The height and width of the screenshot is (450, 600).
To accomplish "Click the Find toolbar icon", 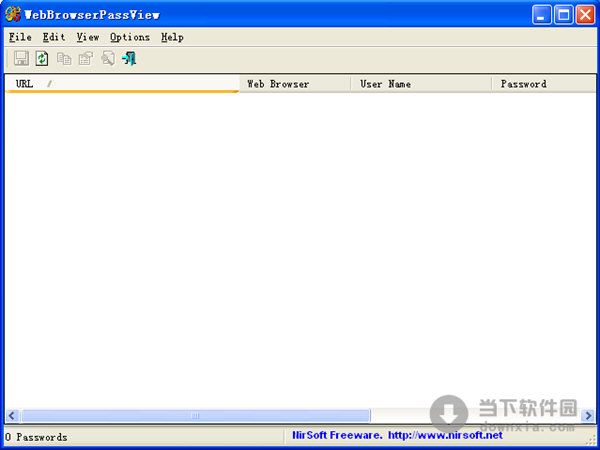I will 108,59.
